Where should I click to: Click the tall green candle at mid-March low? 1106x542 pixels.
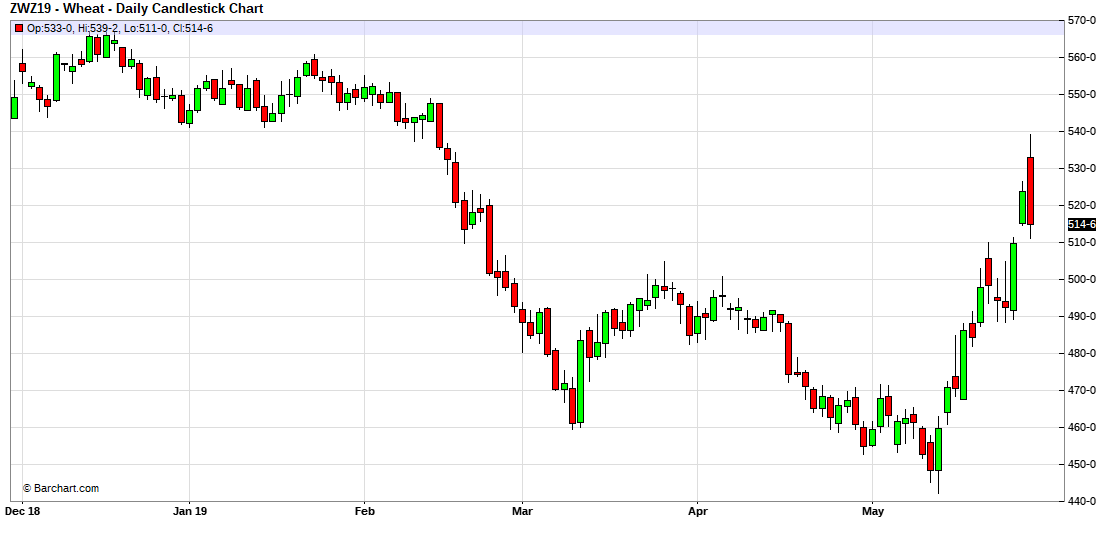tap(580, 382)
